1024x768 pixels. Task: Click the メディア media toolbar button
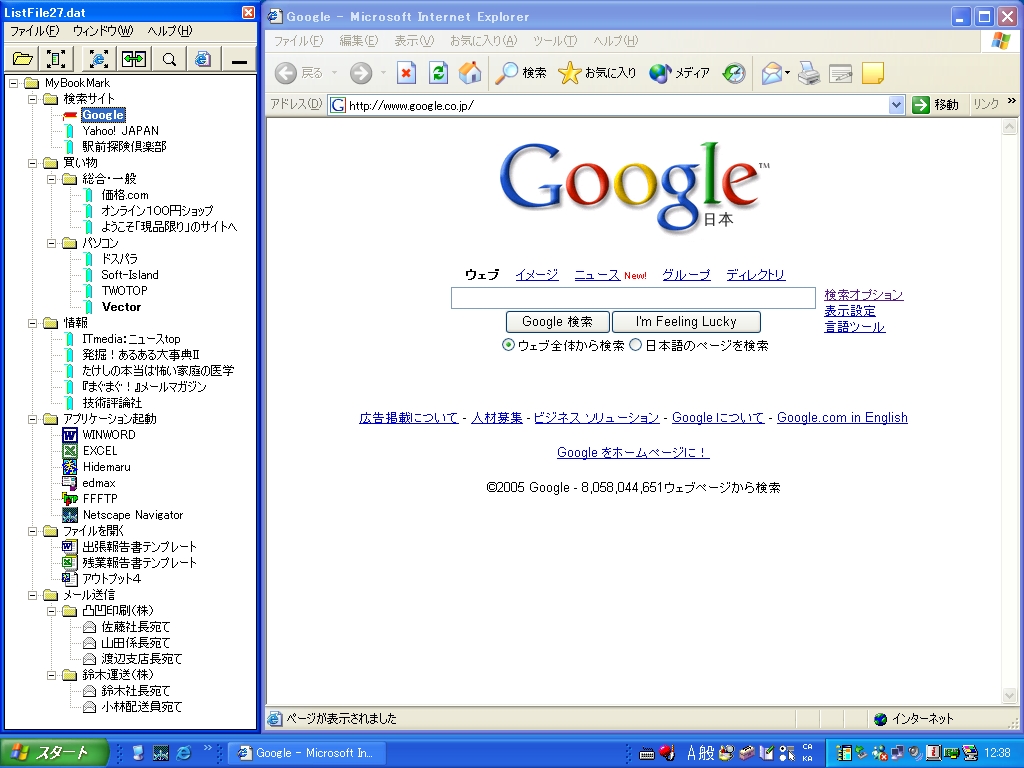point(679,72)
